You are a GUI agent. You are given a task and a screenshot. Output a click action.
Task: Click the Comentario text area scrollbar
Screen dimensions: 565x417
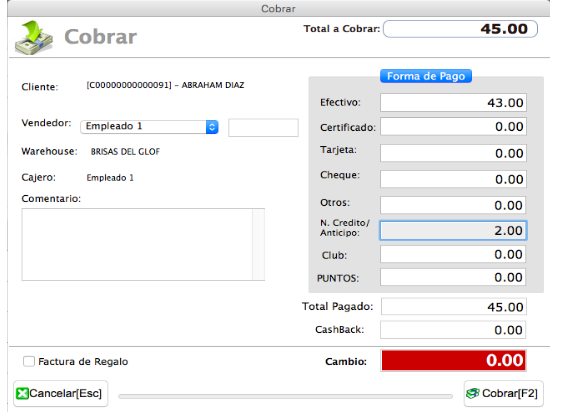[x=259, y=244]
